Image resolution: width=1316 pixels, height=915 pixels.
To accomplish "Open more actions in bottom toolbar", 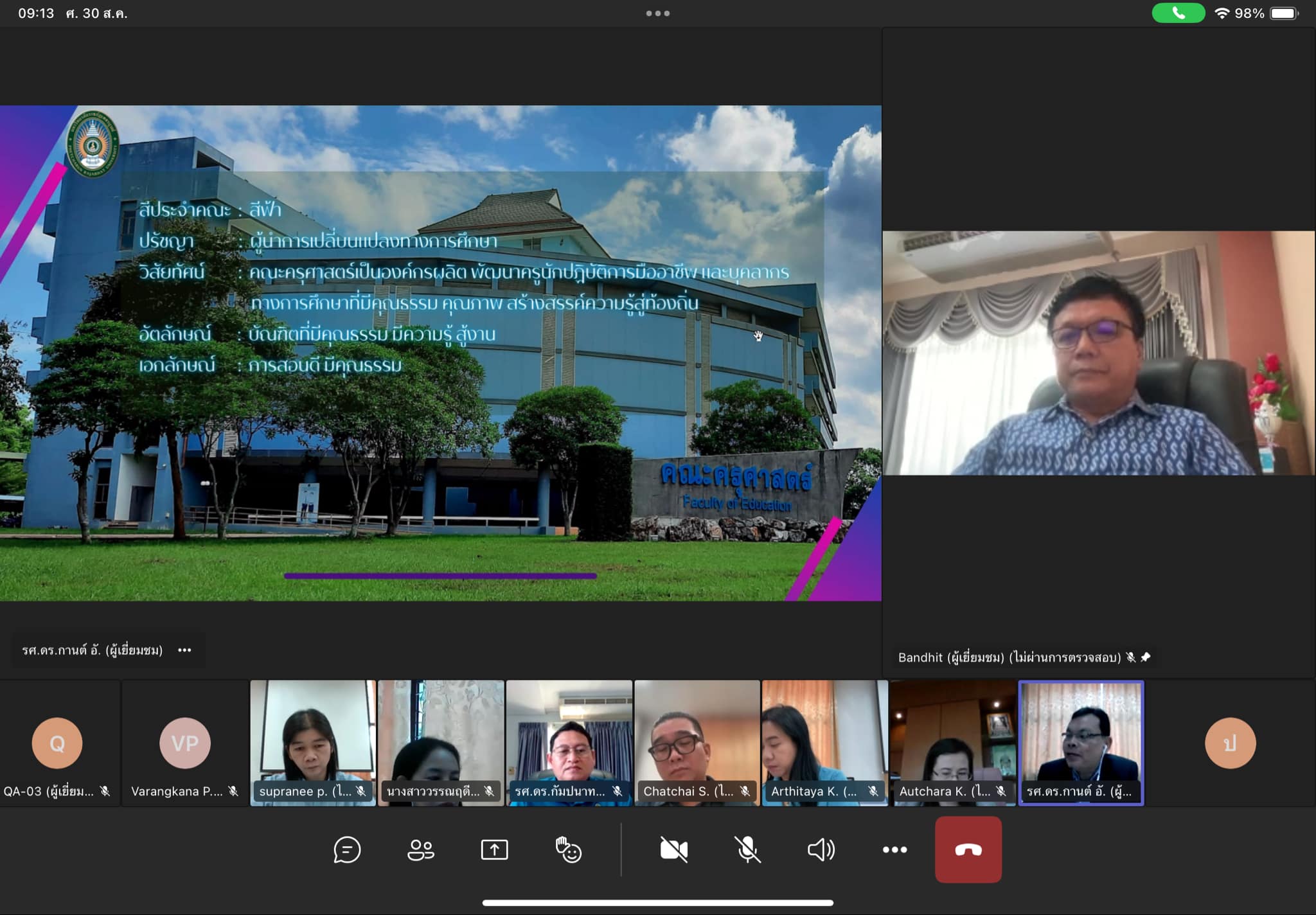I will tap(894, 849).
